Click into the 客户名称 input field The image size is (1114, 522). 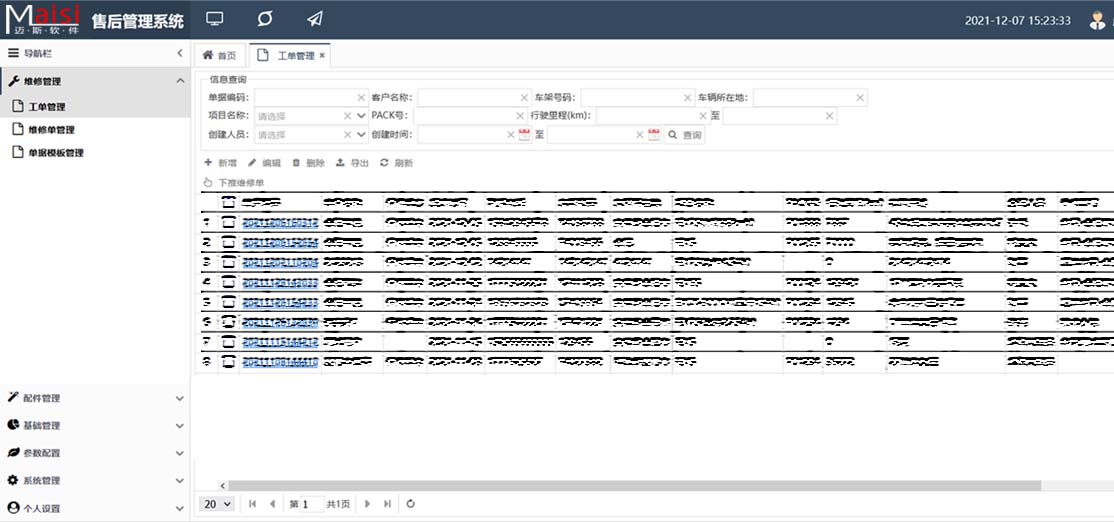[468, 98]
